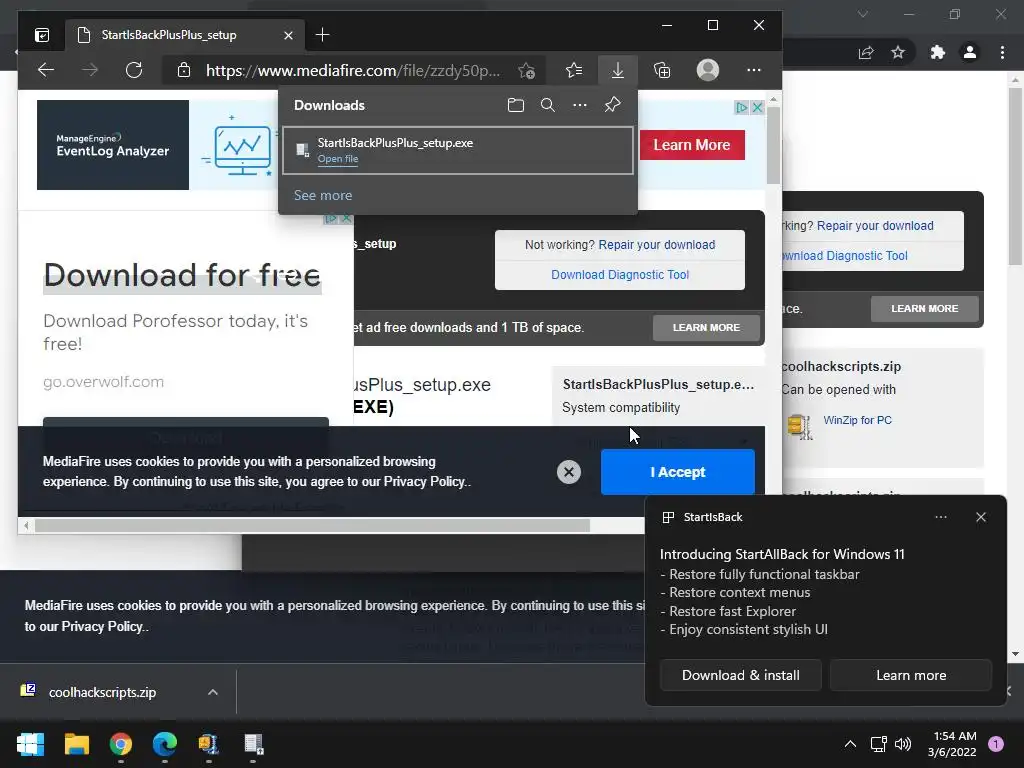Click the Edge address bar URL

353,71
